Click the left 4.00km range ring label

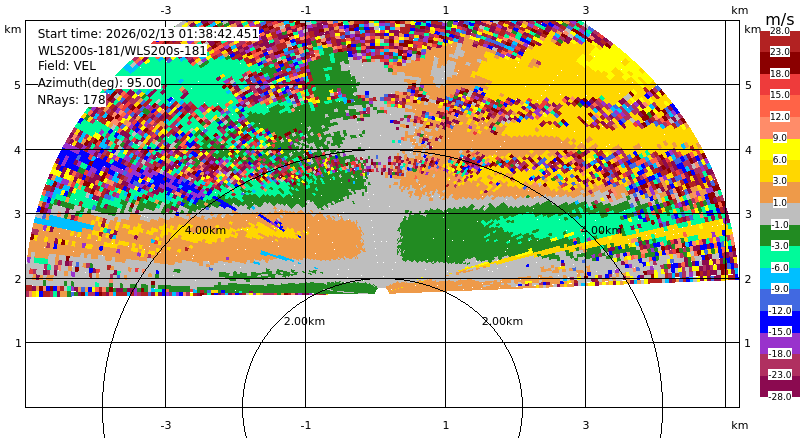click(205, 230)
